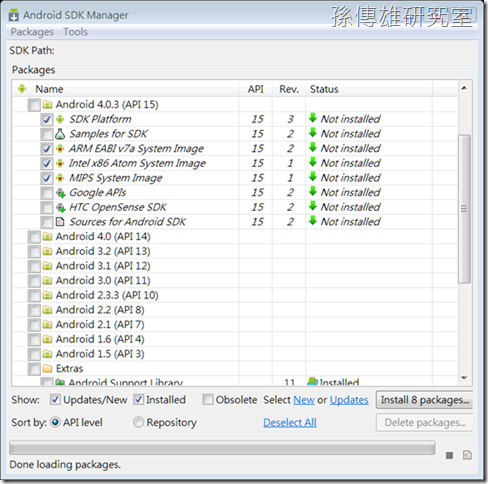Uncheck the ARM EABI v7a System Image checkbox
The width and height of the screenshot is (488, 484).
click(x=47, y=149)
